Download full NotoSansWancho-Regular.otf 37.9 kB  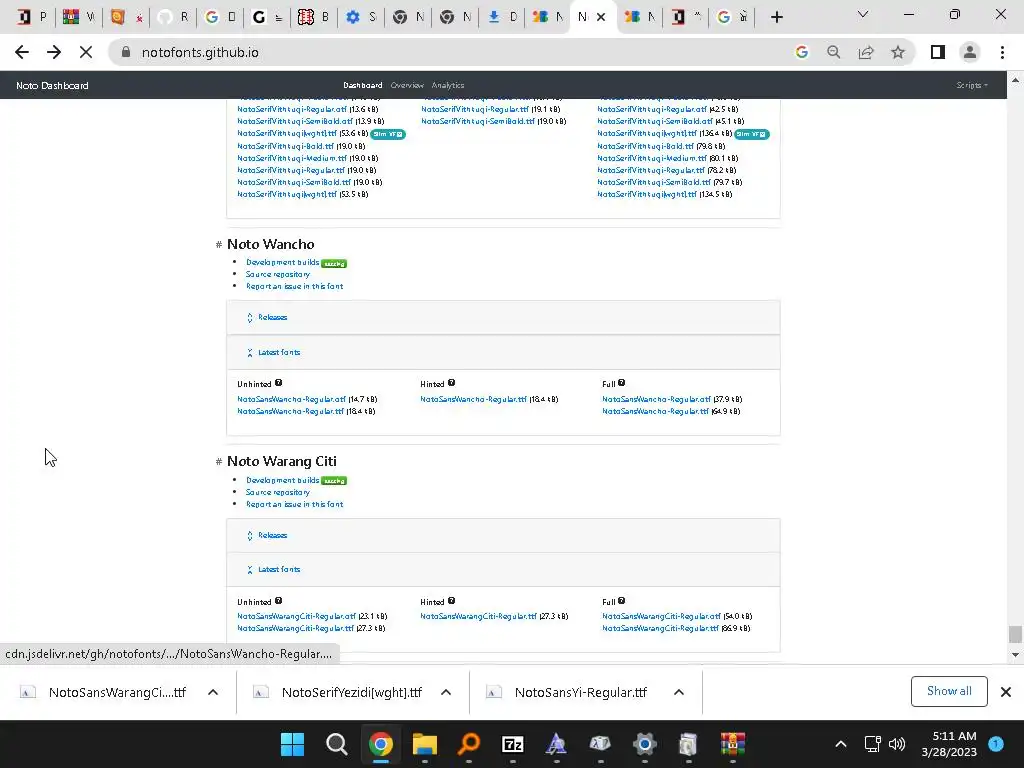[656, 399]
